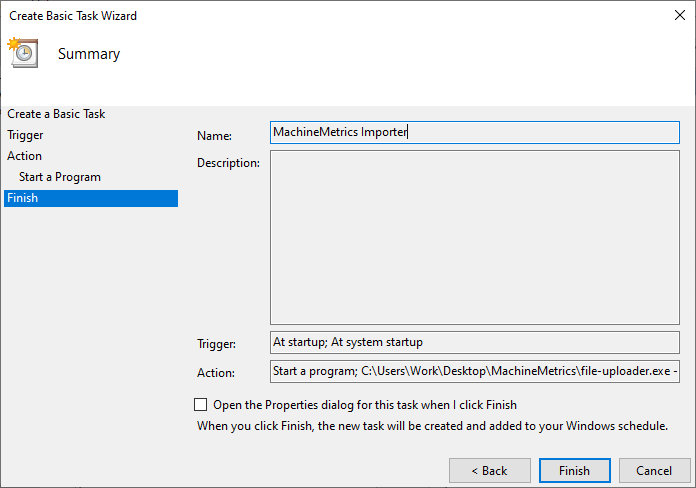
Task: Click the Trigger field At startup text
Action: click(x=475, y=342)
